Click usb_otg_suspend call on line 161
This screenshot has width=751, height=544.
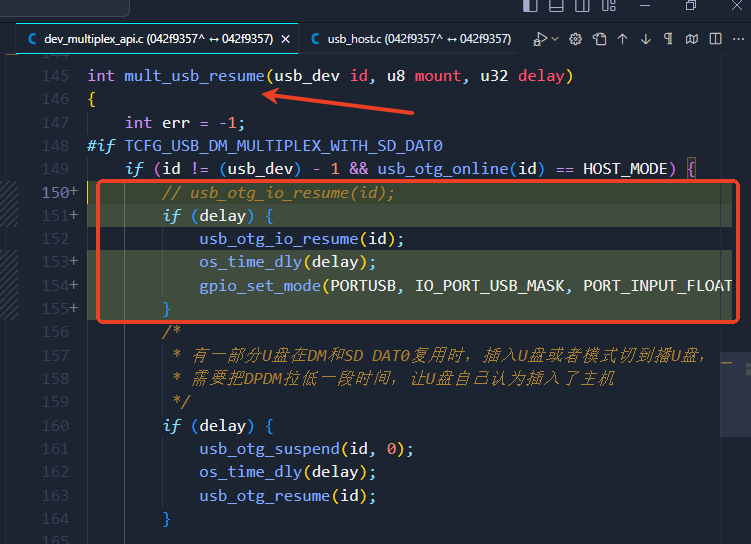270,449
